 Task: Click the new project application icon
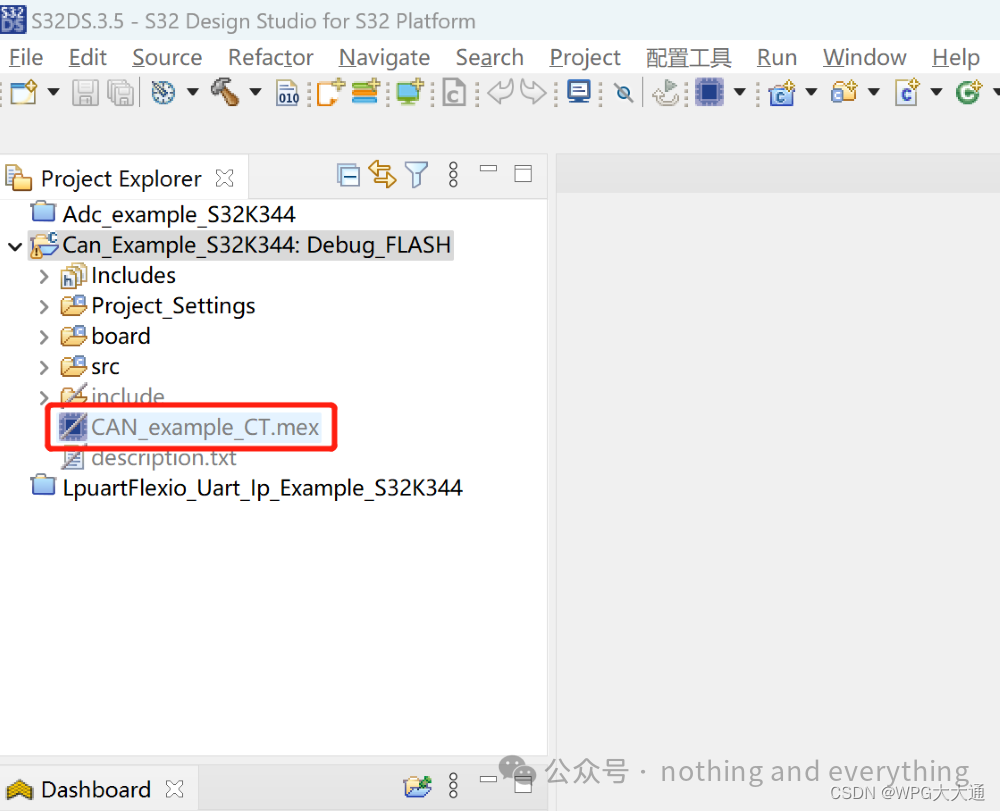coord(331,92)
